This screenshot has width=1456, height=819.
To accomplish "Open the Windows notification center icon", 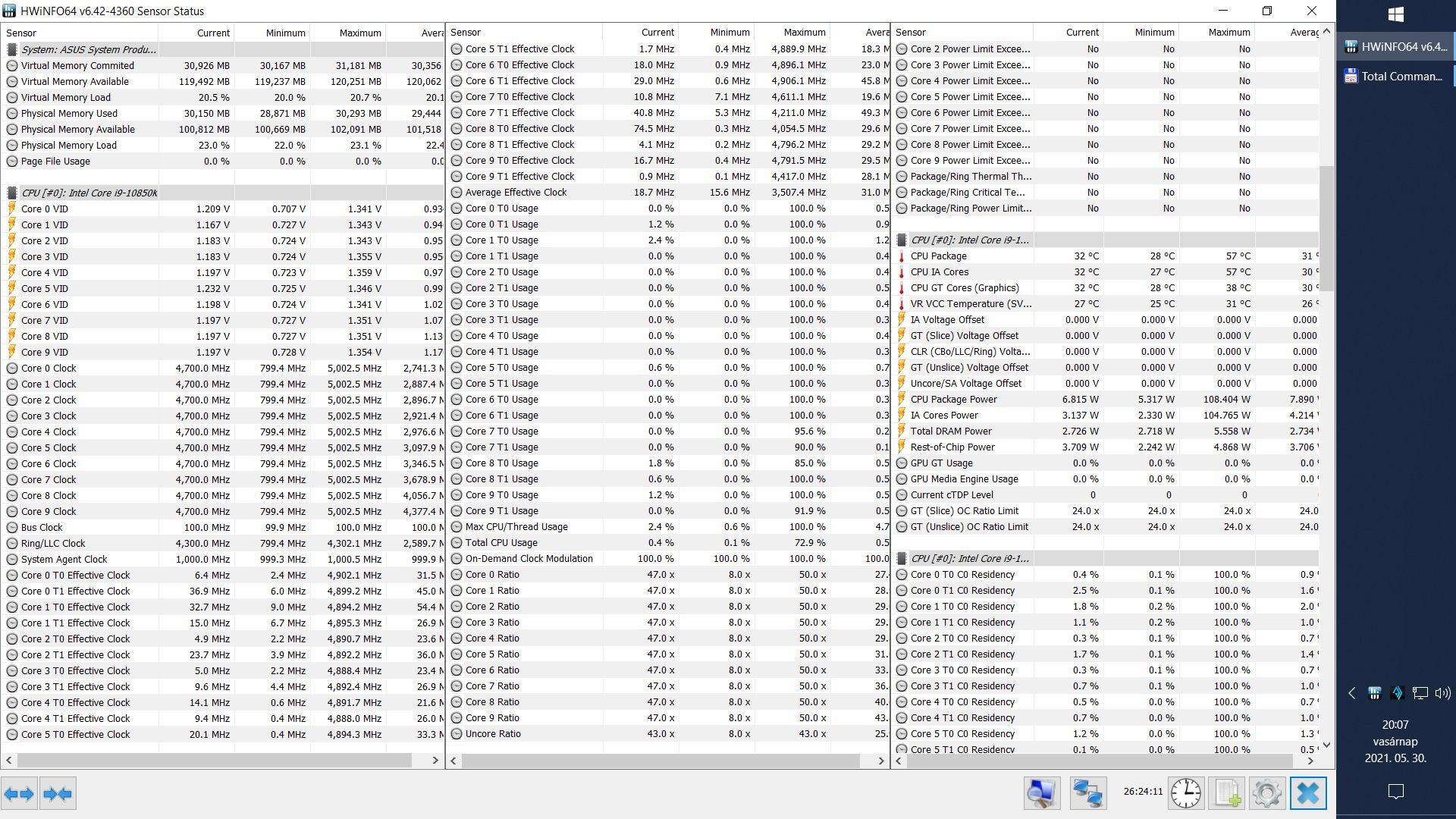I will pyautogui.click(x=1395, y=792).
